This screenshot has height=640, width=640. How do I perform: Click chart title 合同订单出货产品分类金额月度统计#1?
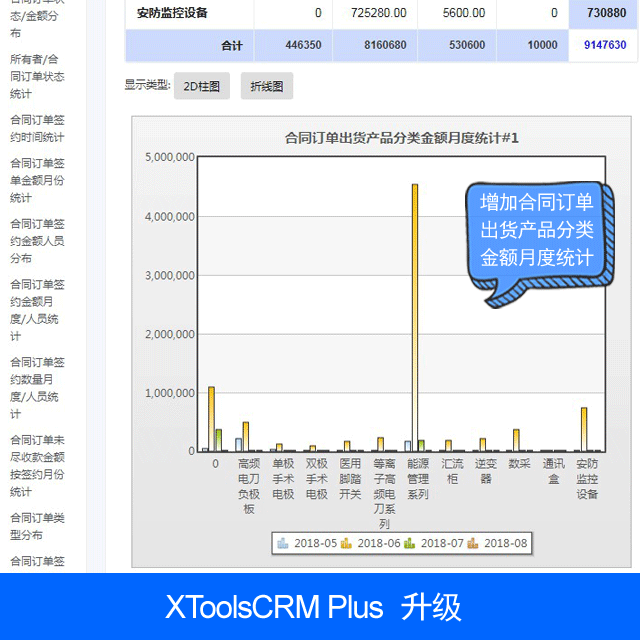pyautogui.click(x=402, y=138)
